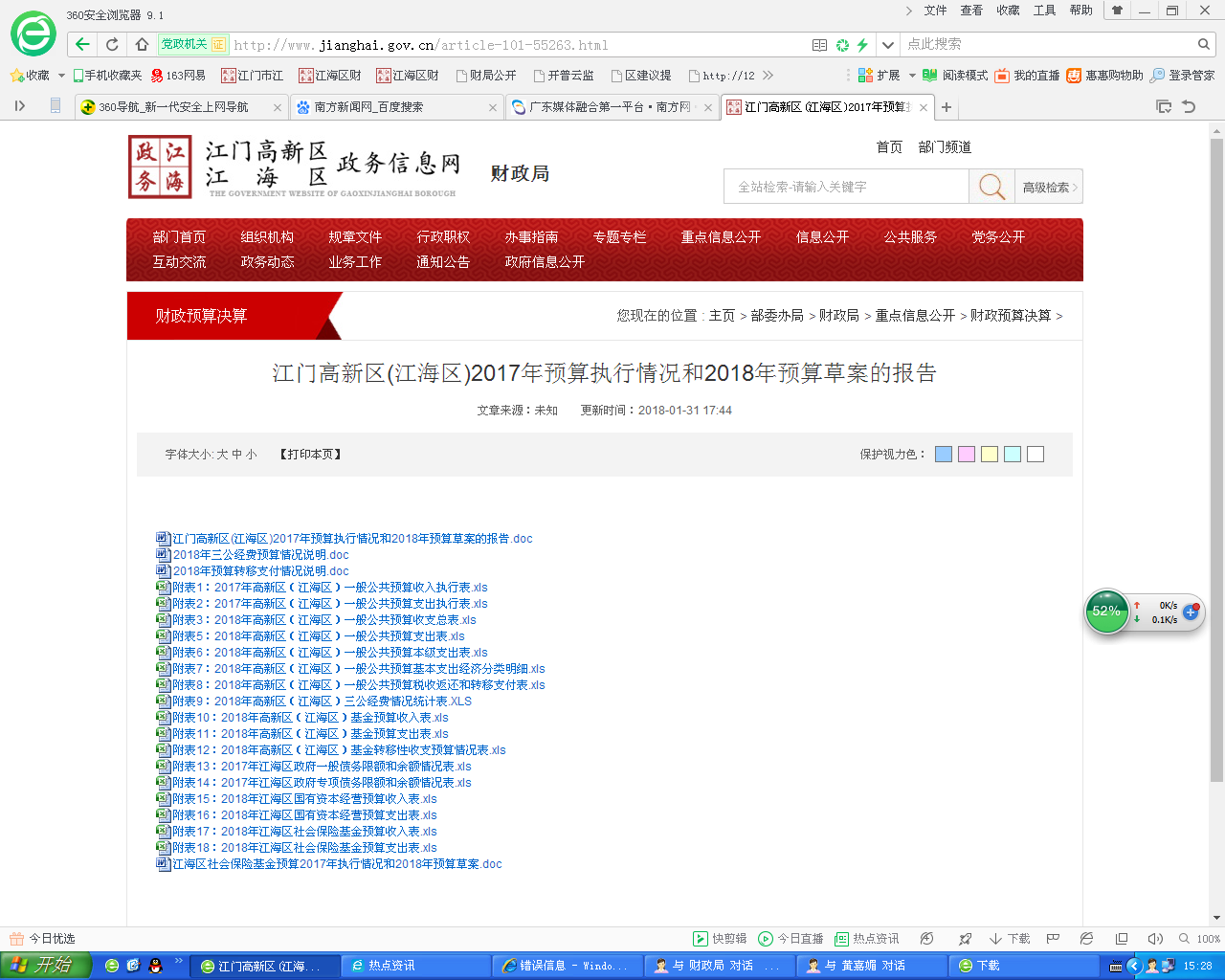Switch to 阅读模式 reading mode
Screen dimensions: 1225x980
[x=955, y=76]
